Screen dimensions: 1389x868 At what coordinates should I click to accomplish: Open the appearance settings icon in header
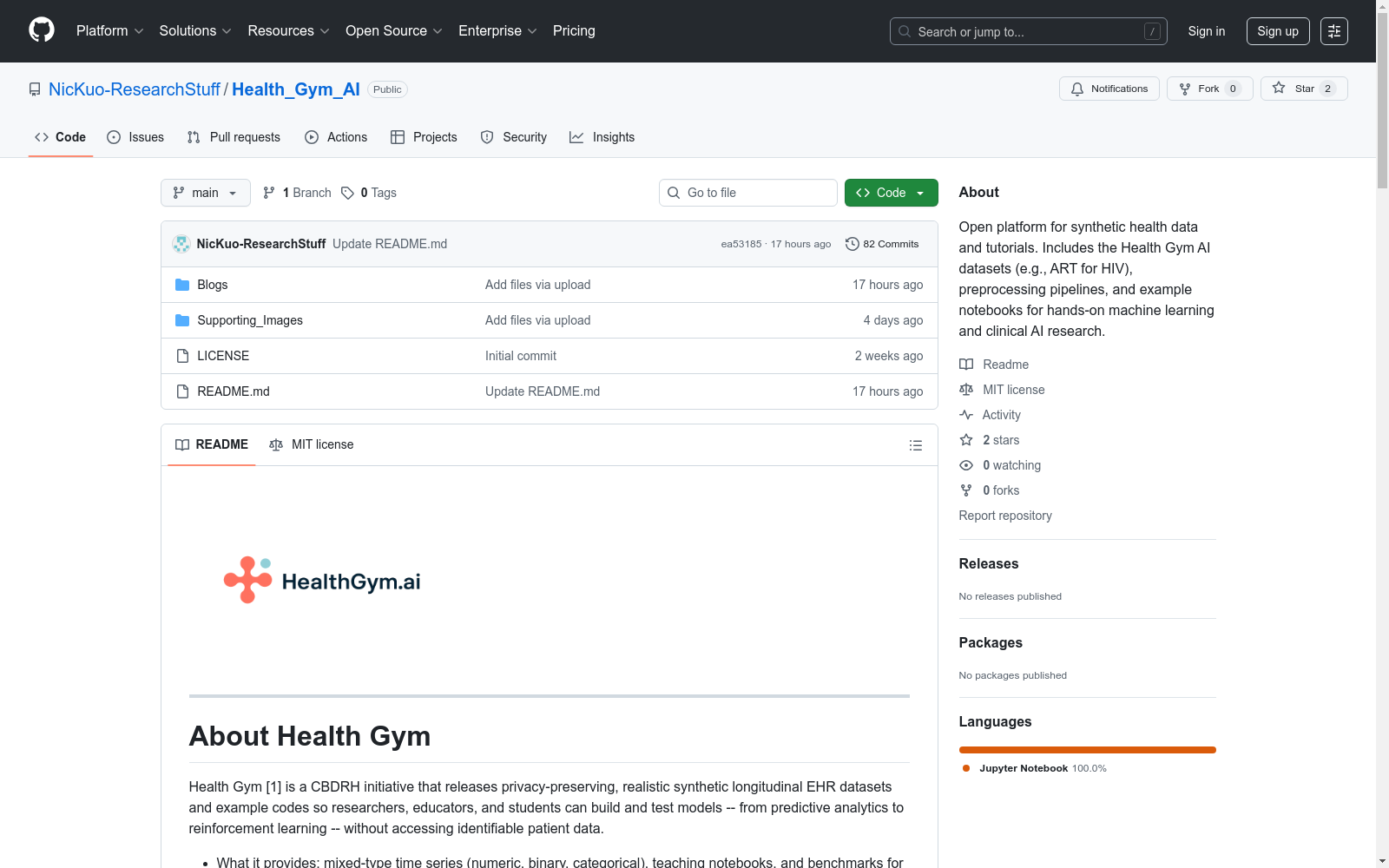1334,31
